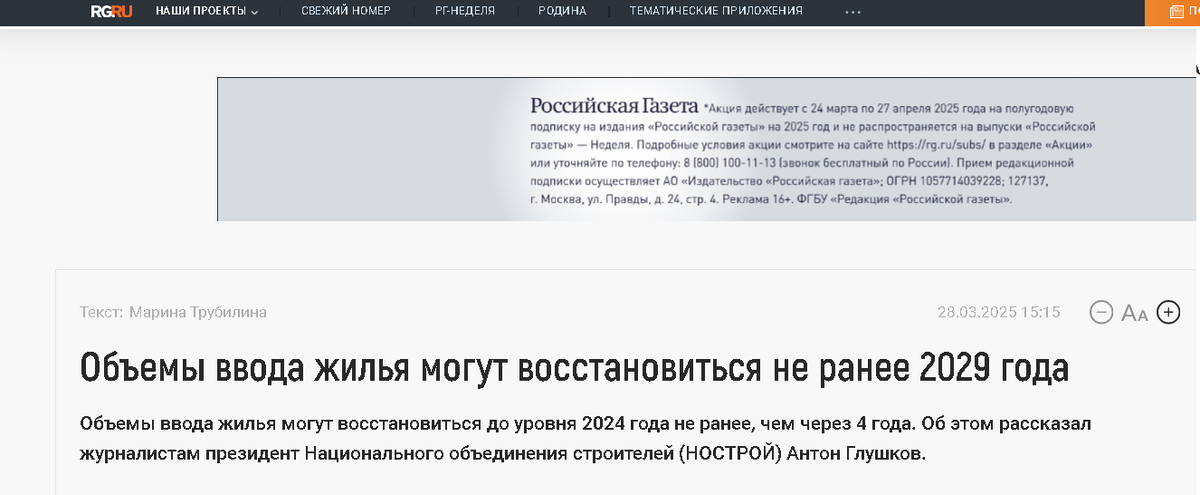
Task: Click the orange button in the top right corner
Action: tap(1171, 12)
